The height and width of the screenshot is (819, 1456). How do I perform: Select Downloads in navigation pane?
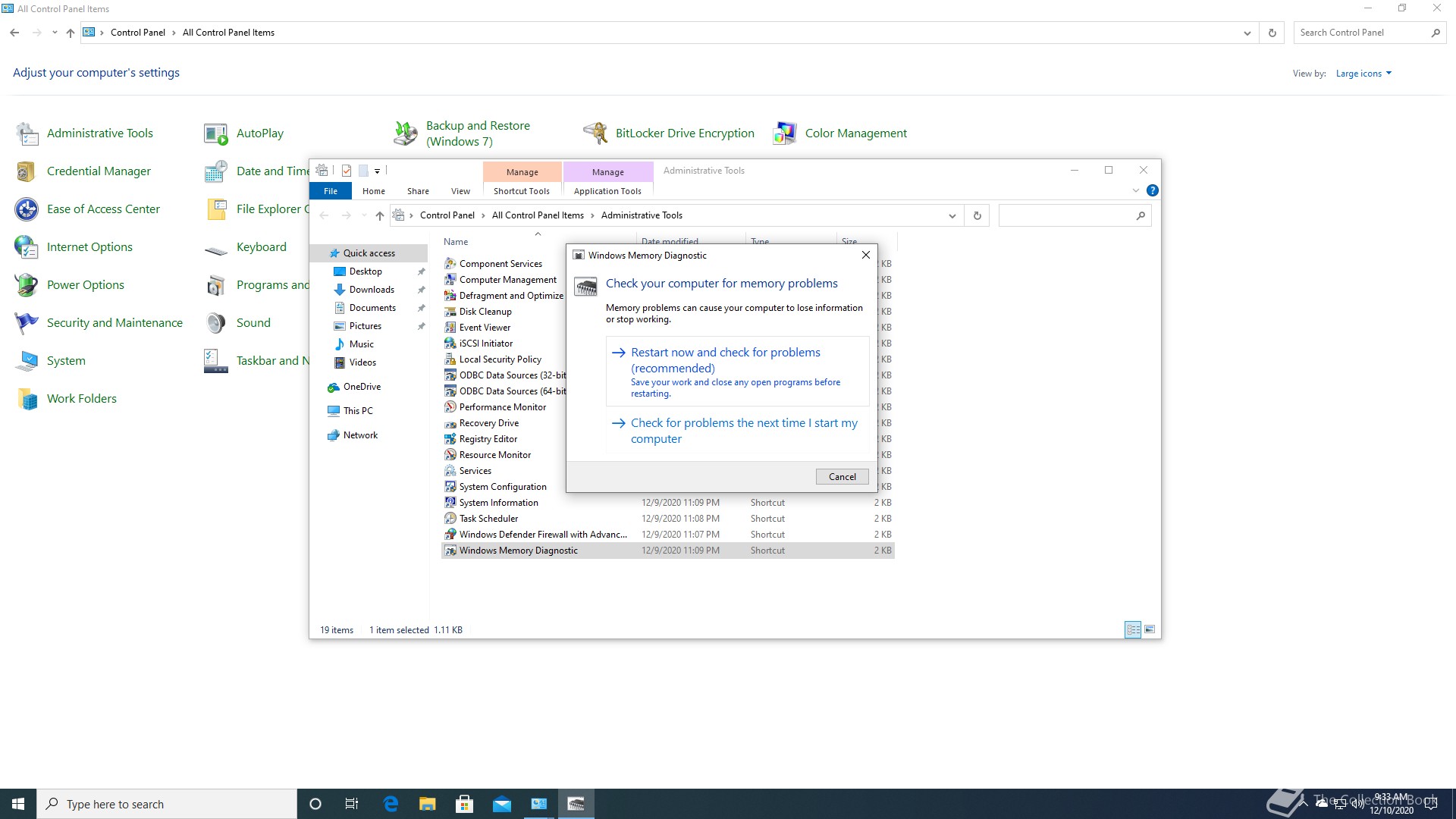point(372,290)
